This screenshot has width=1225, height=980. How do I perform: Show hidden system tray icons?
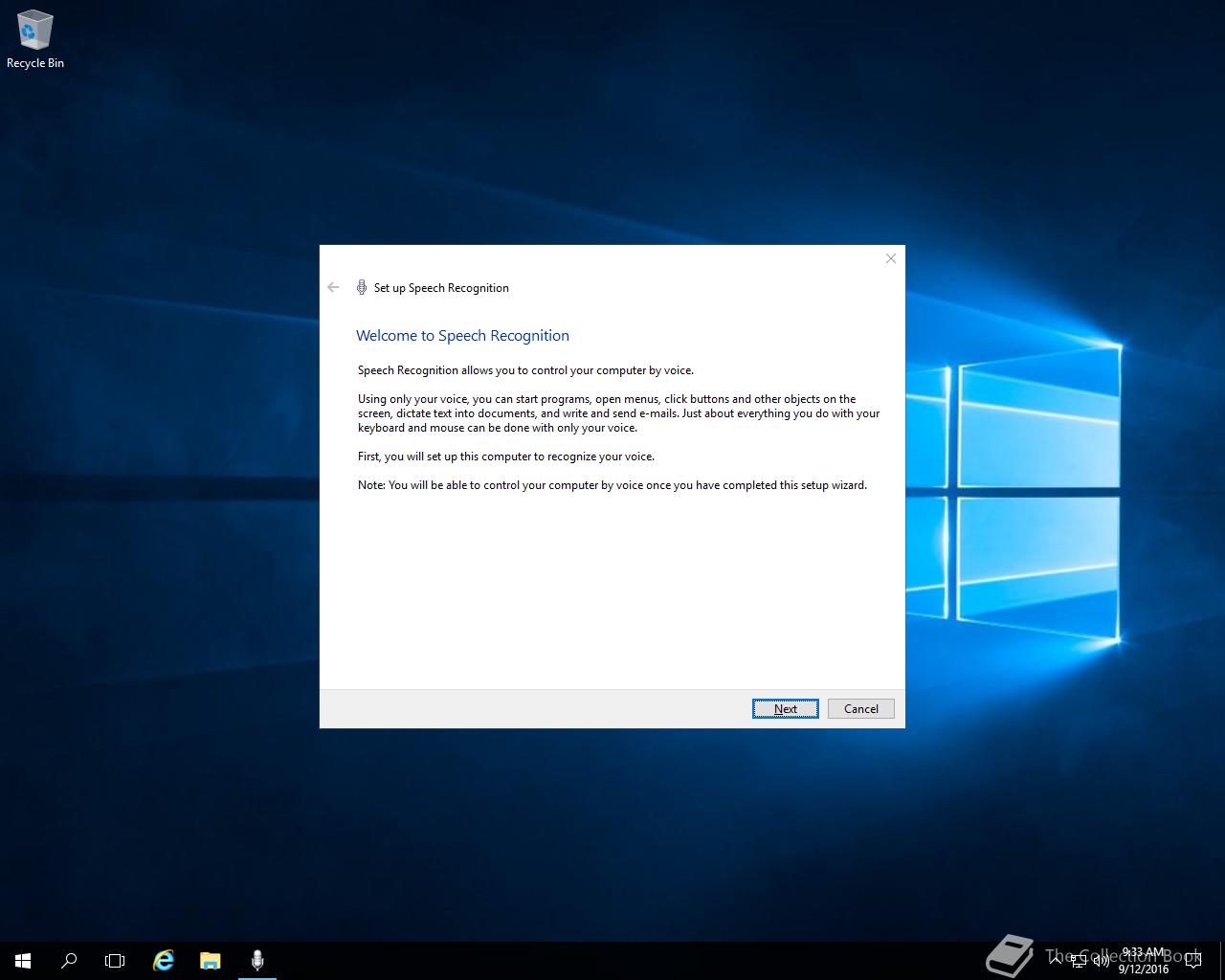coord(1056,960)
